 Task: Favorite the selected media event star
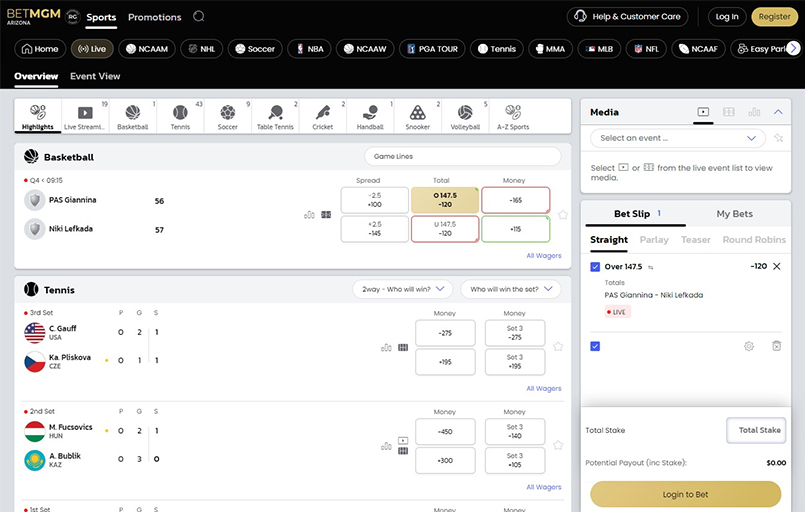click(779, 138)
